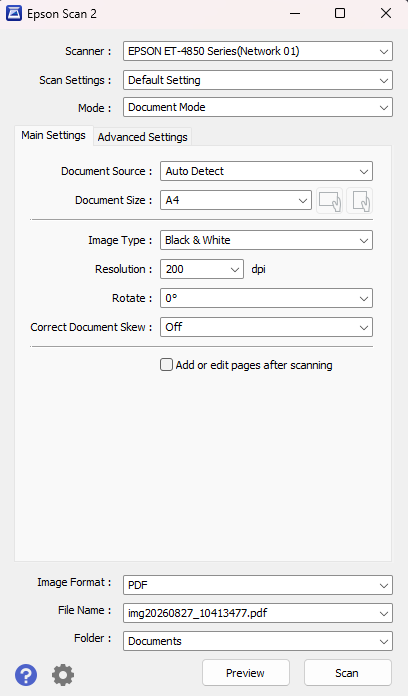Click the portrait orientation icon
This screenshot has height=696, width=408.
[360, 201]
